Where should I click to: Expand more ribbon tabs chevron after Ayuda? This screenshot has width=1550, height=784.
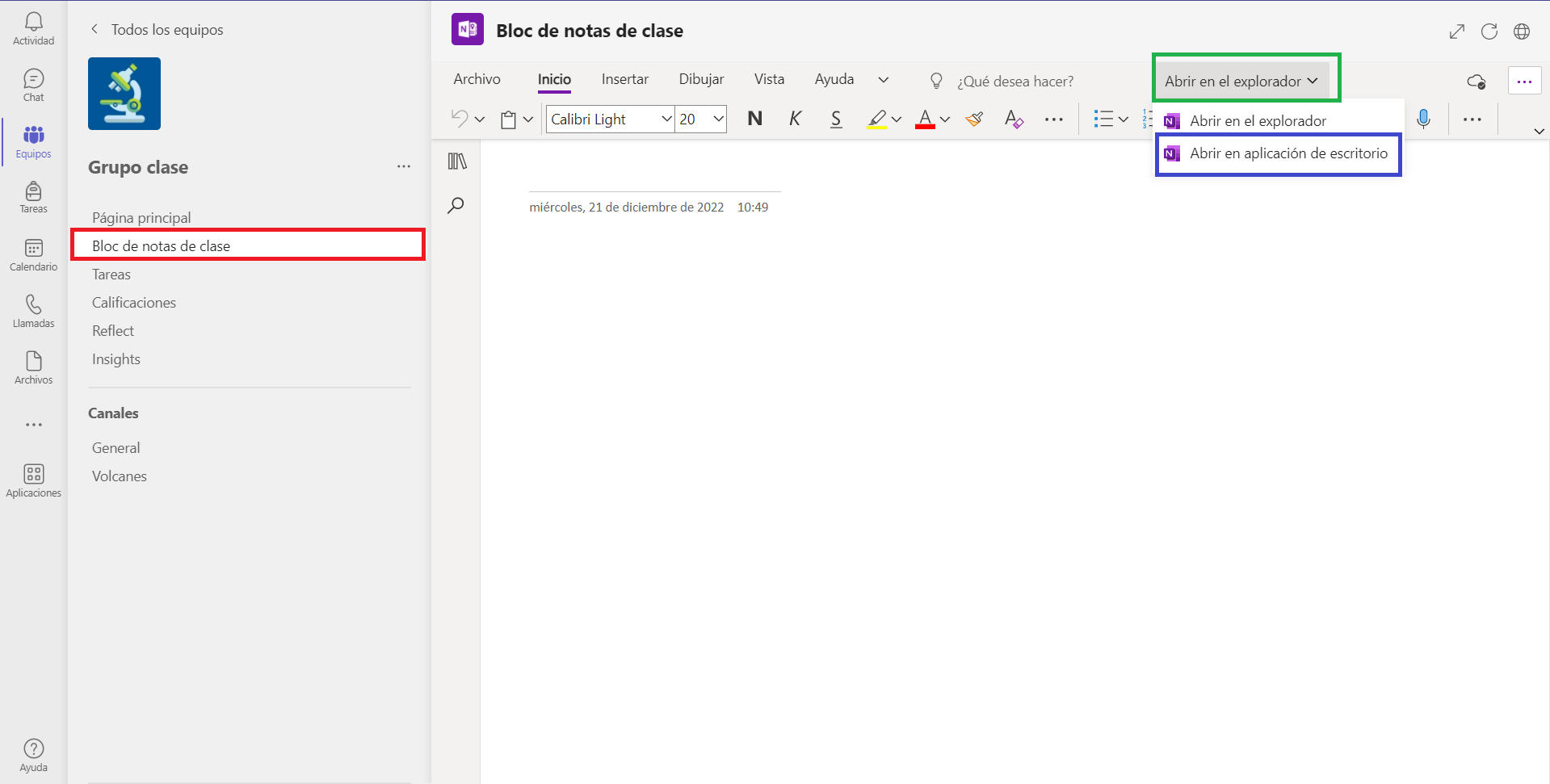point(884,80)
